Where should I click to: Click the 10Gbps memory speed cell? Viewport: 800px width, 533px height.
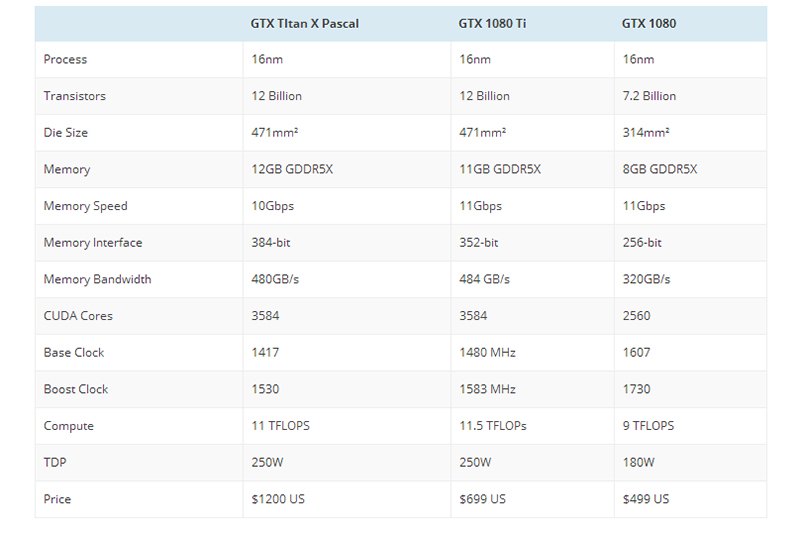point(272,206)
